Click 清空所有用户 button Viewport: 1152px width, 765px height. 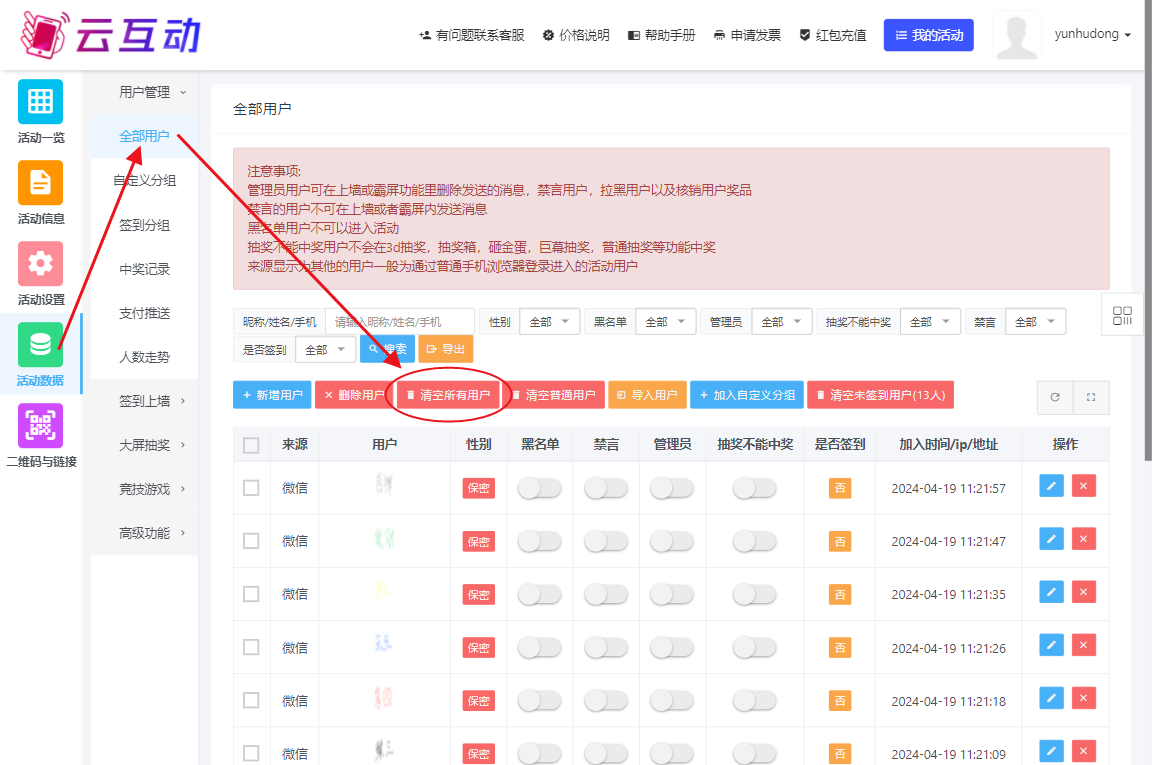[448, 395]
